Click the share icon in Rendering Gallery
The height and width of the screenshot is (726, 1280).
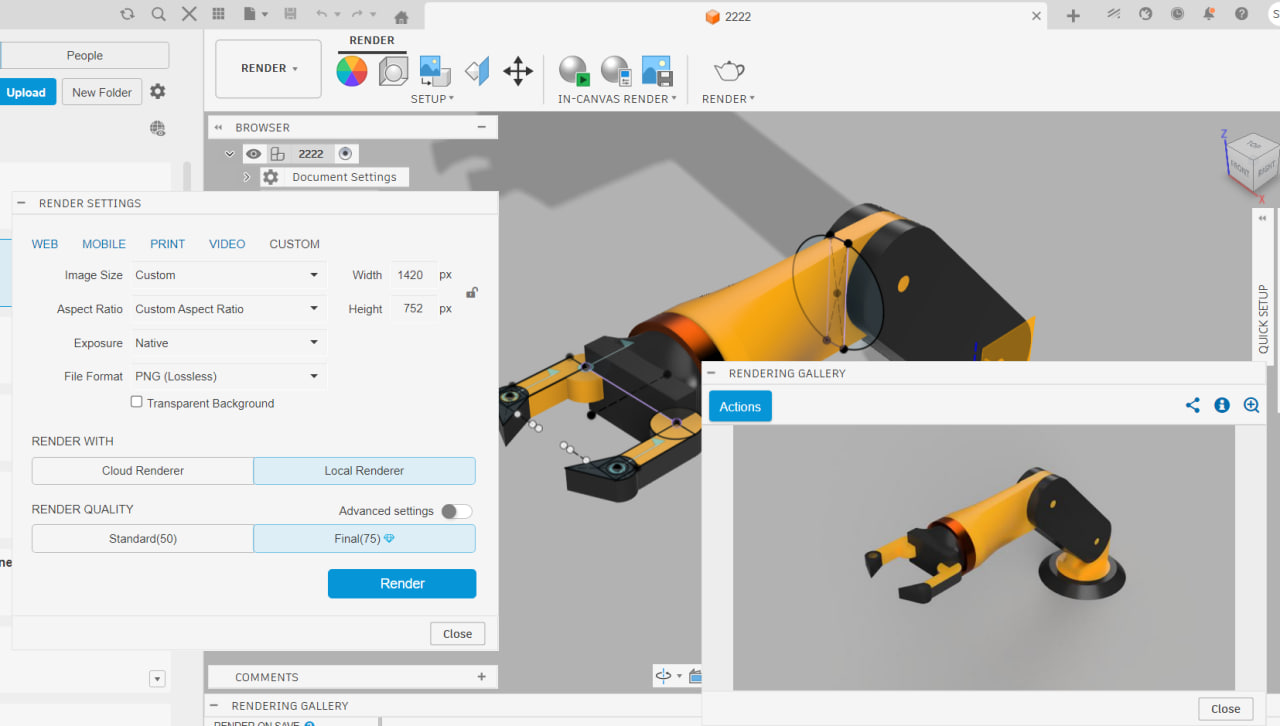click(1192, 405)
